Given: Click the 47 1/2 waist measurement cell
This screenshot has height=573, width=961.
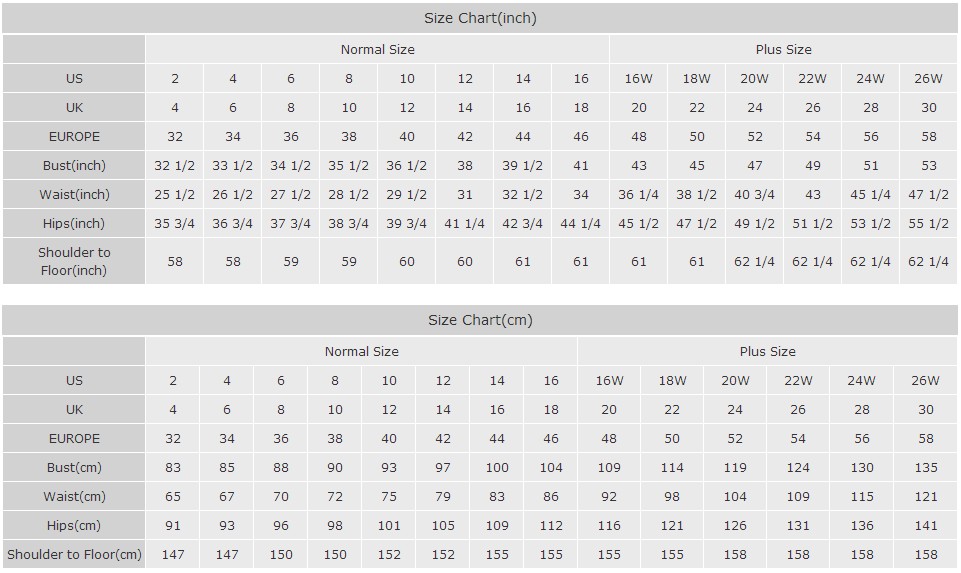Looking at the screenshot, I should 928,194.
